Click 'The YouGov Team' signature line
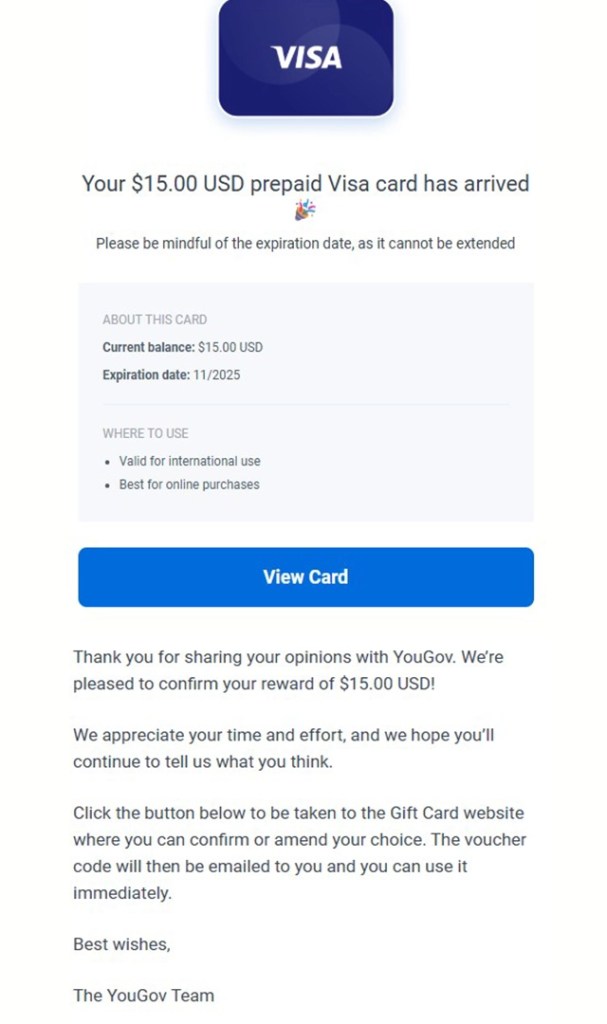607x1024 pixels. pyautogui.click(x=143, y=995)
